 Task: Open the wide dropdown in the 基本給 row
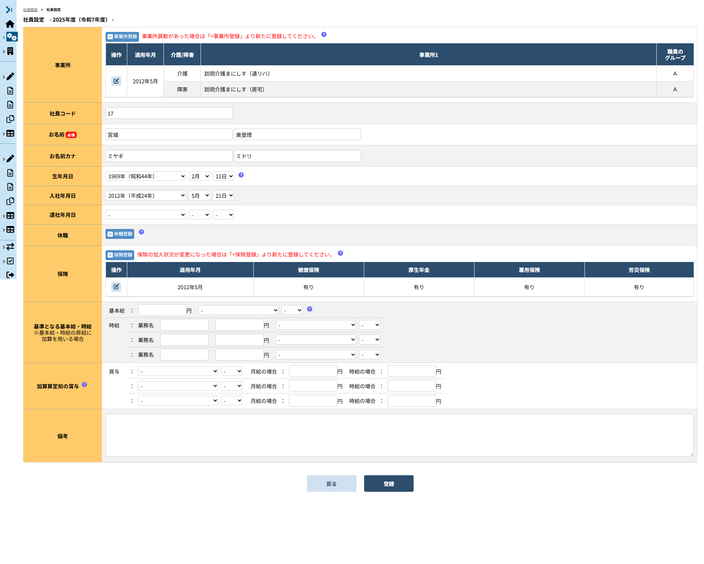tap(238, 310)
